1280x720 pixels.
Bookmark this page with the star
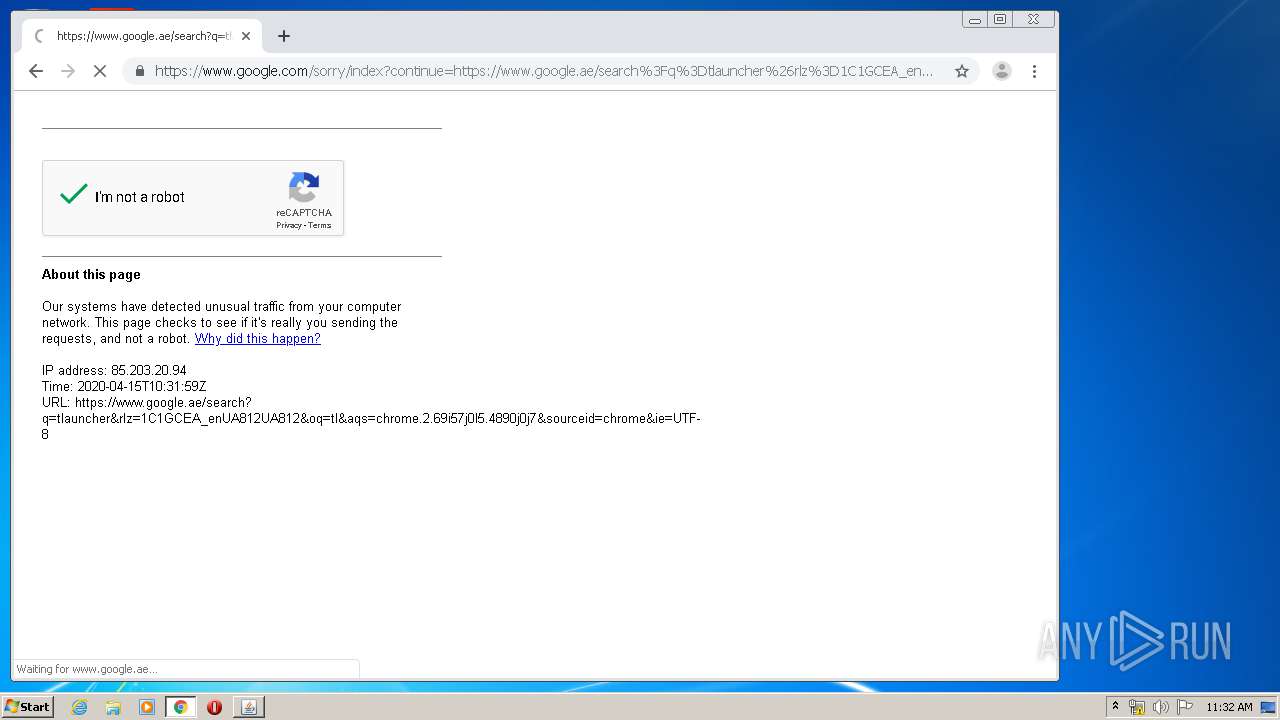point(962,71)
